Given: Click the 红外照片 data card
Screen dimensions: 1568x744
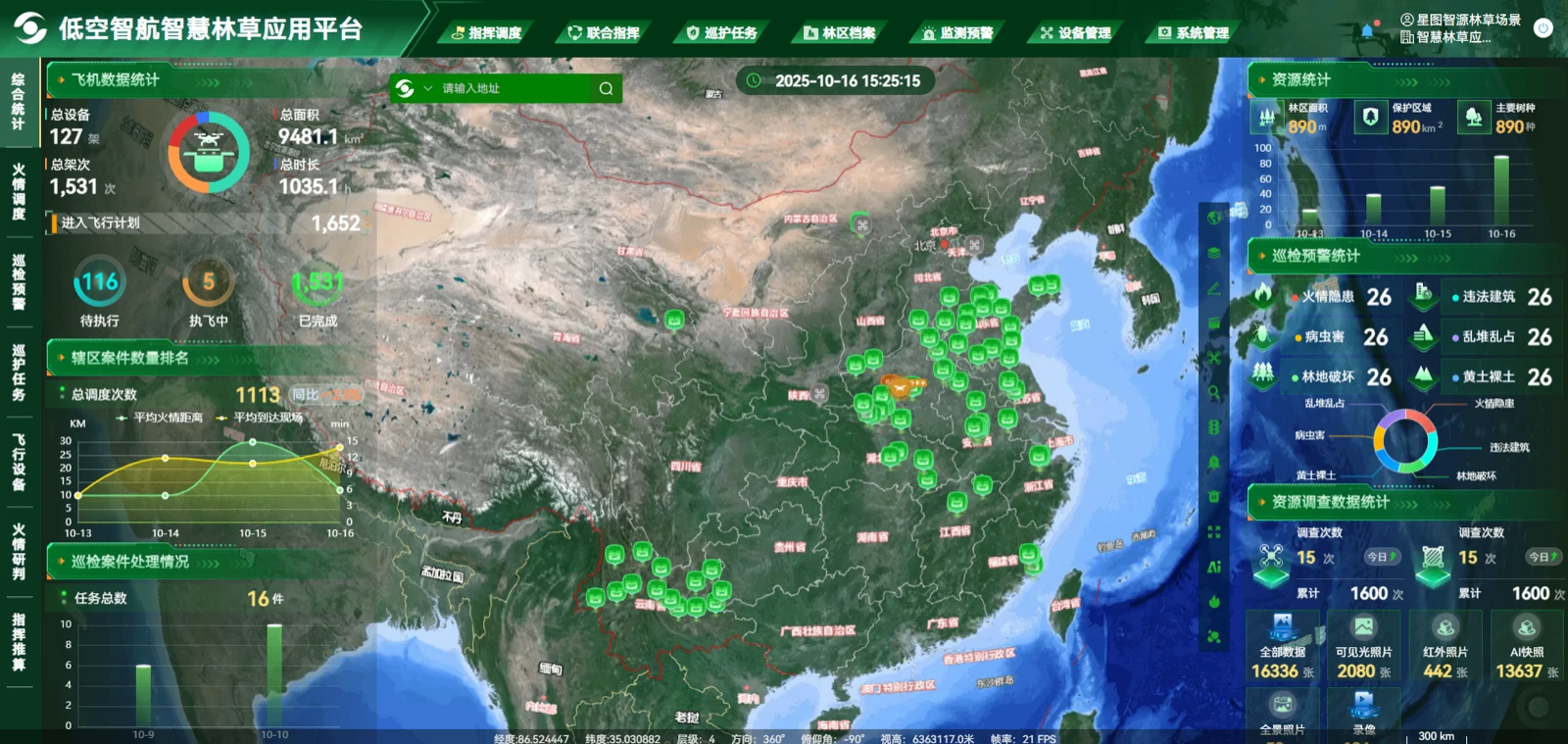Looking at the screenshot, I should [x=1445, y=646].
